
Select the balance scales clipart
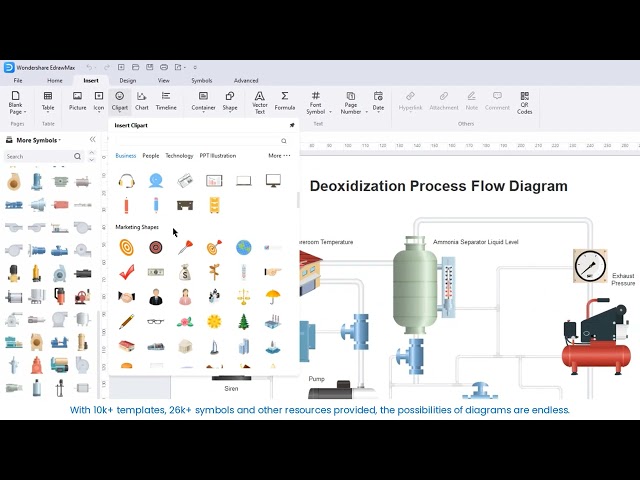[244, 297]
